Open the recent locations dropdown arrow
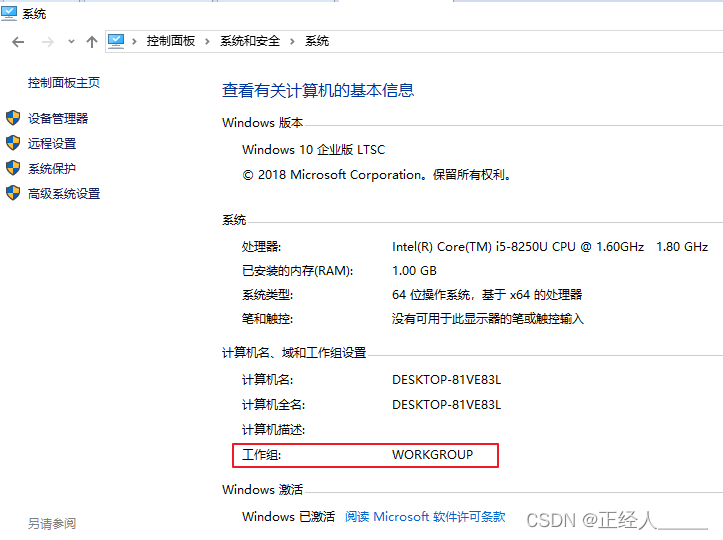This screenshot has width=723, height=540. (x=71, y=42)
